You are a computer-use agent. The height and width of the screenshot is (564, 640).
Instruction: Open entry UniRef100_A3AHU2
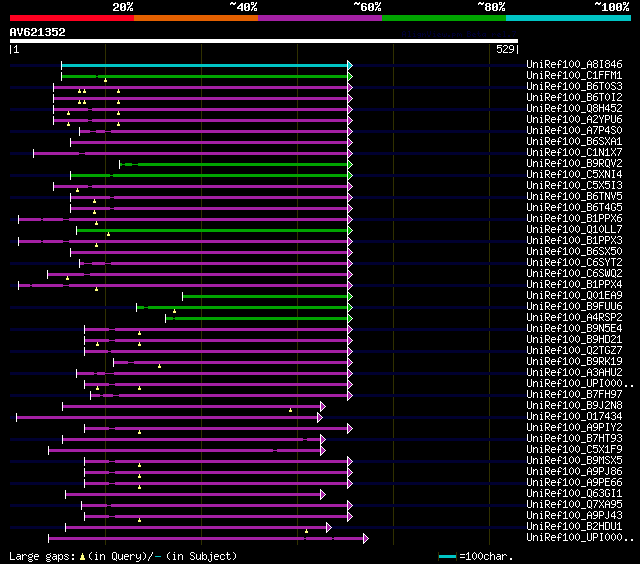click(x=574, y=373)
